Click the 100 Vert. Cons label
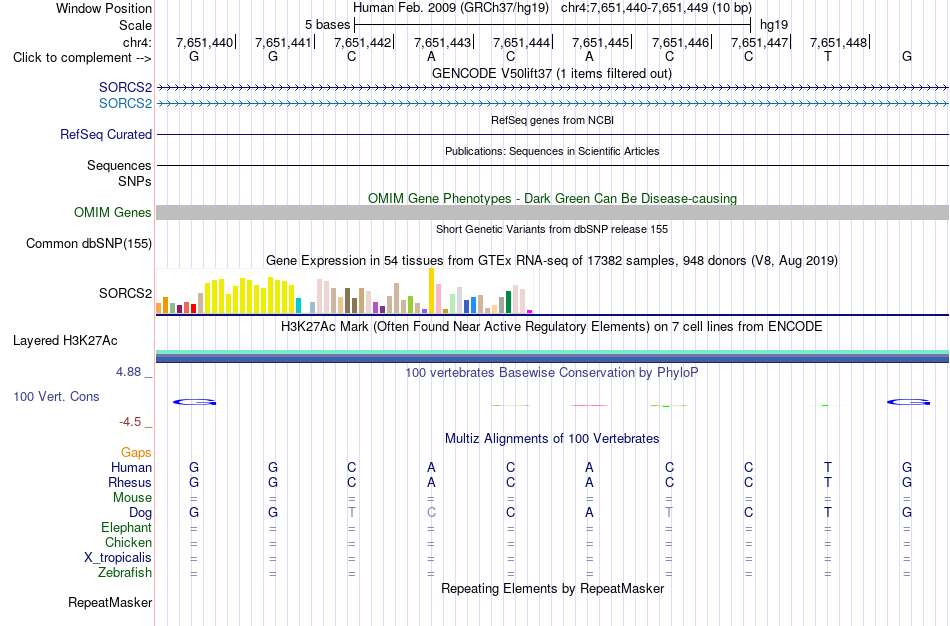Image resolution: width=950 pixels, height=626 pixels. click(56, 396)
